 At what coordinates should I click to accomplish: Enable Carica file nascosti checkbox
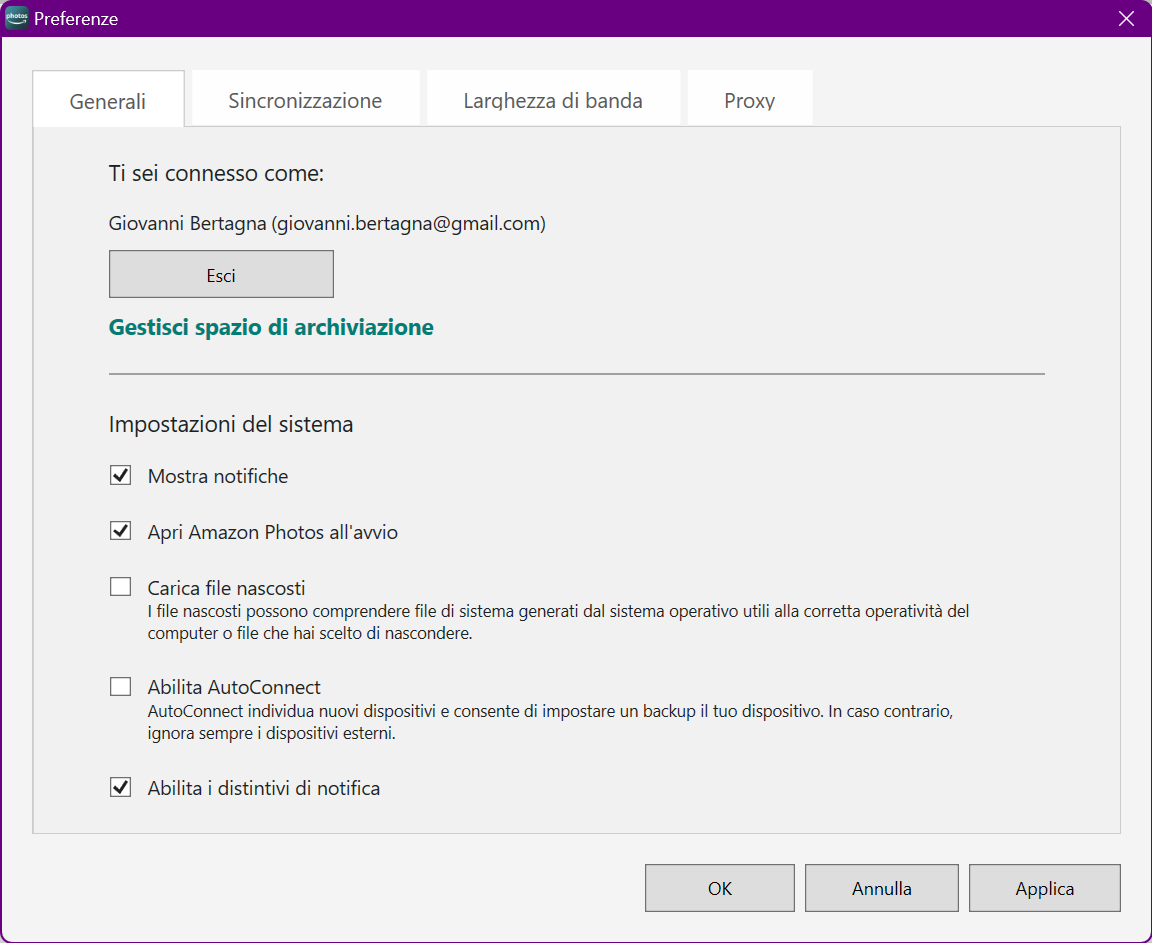120,587
